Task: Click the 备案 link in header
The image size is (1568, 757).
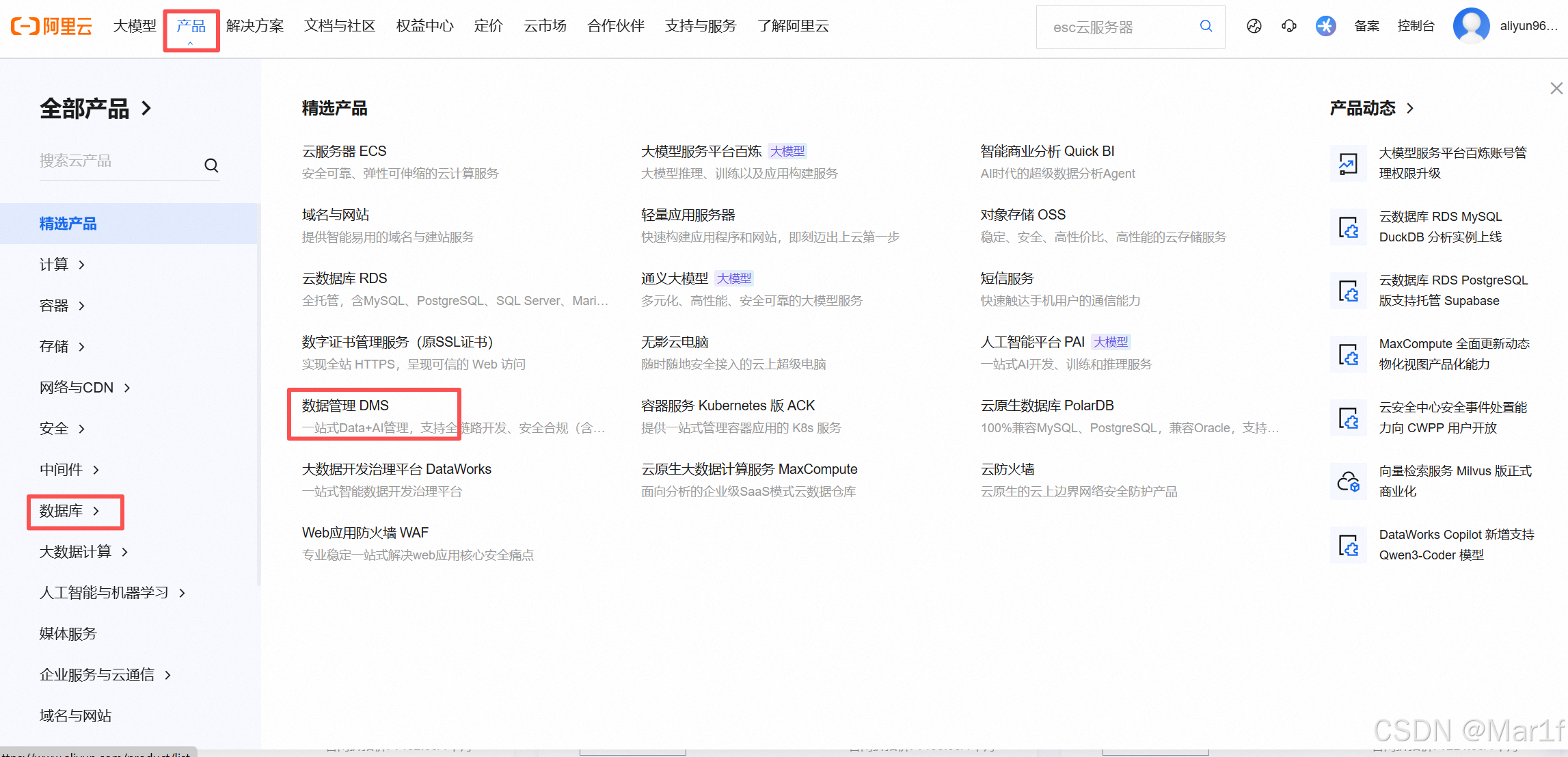Action: (1367, 26)
